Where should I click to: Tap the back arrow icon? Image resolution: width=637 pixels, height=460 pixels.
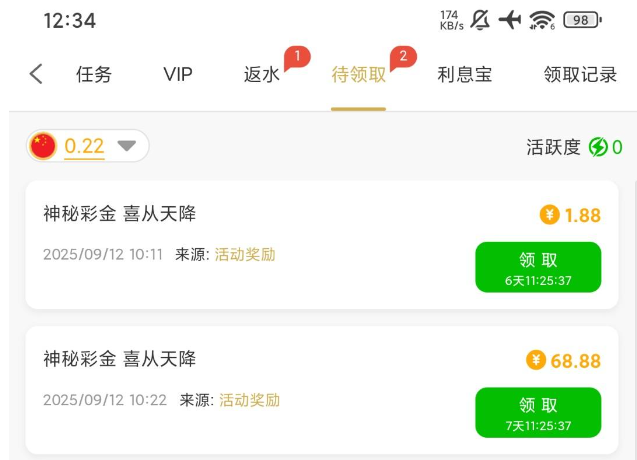[36, 74]
